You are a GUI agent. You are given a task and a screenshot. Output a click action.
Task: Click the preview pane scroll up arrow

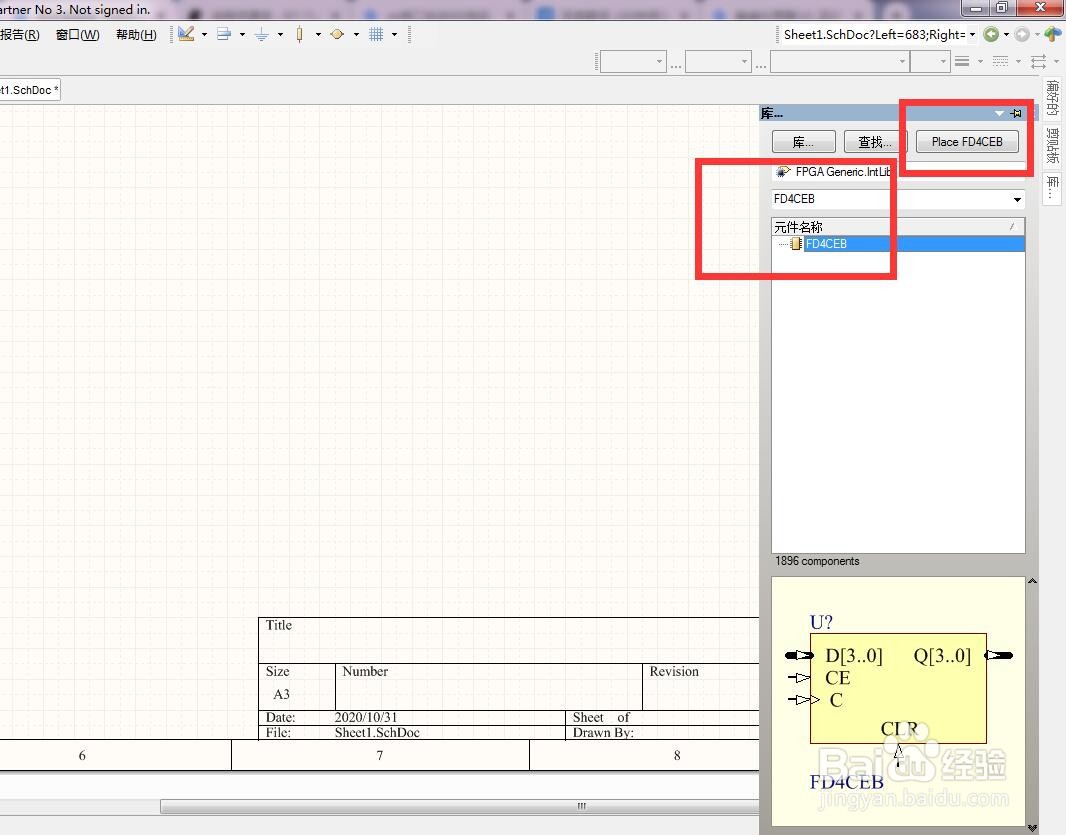(1032, 581)
